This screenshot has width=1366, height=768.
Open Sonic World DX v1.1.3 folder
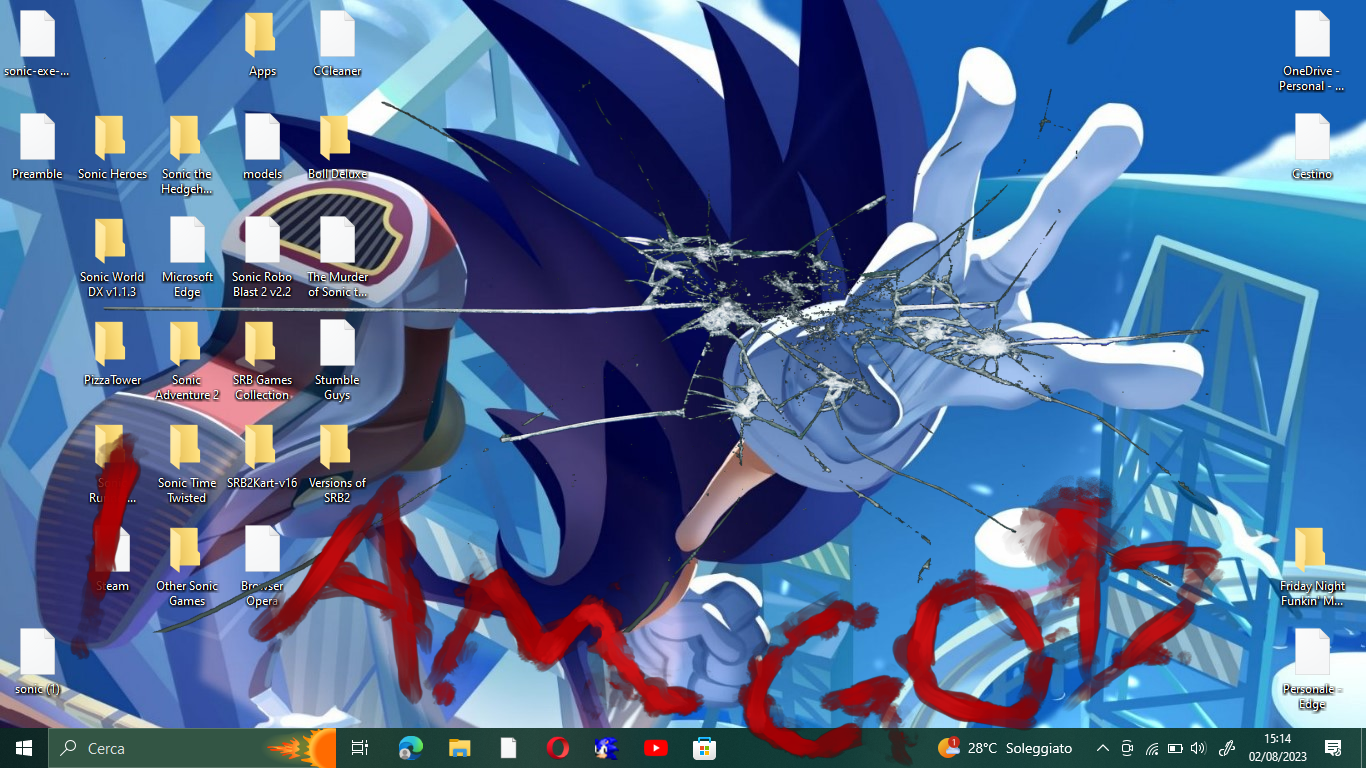click(112, 258)
